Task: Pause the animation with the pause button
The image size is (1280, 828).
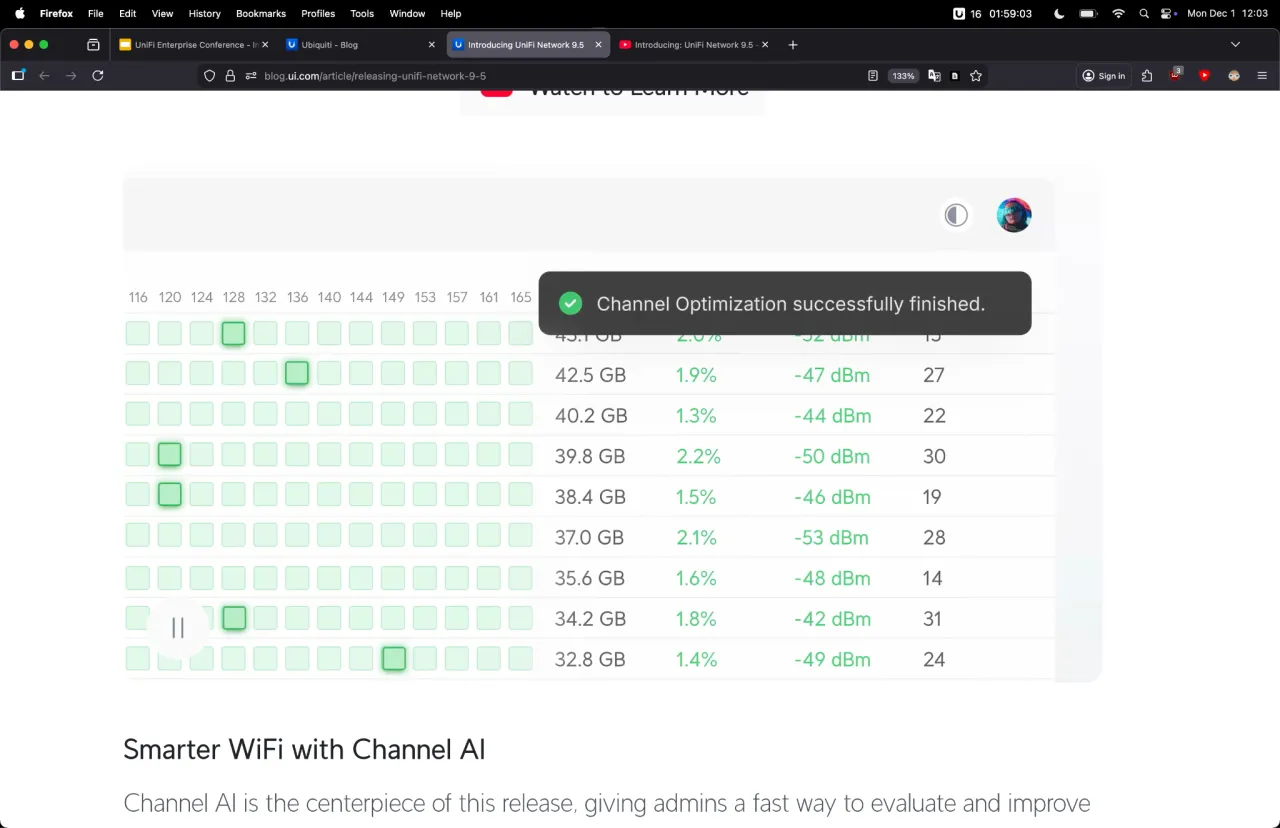Action: click(178, 627)
